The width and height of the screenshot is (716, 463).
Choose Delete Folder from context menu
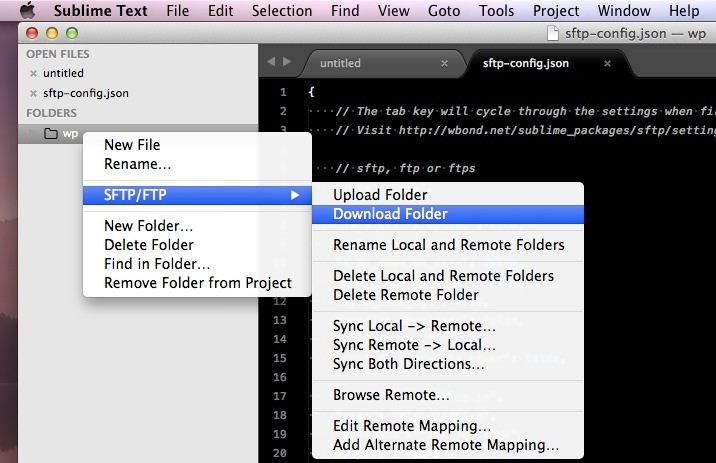pyautogui.click(x=197, y=245)
